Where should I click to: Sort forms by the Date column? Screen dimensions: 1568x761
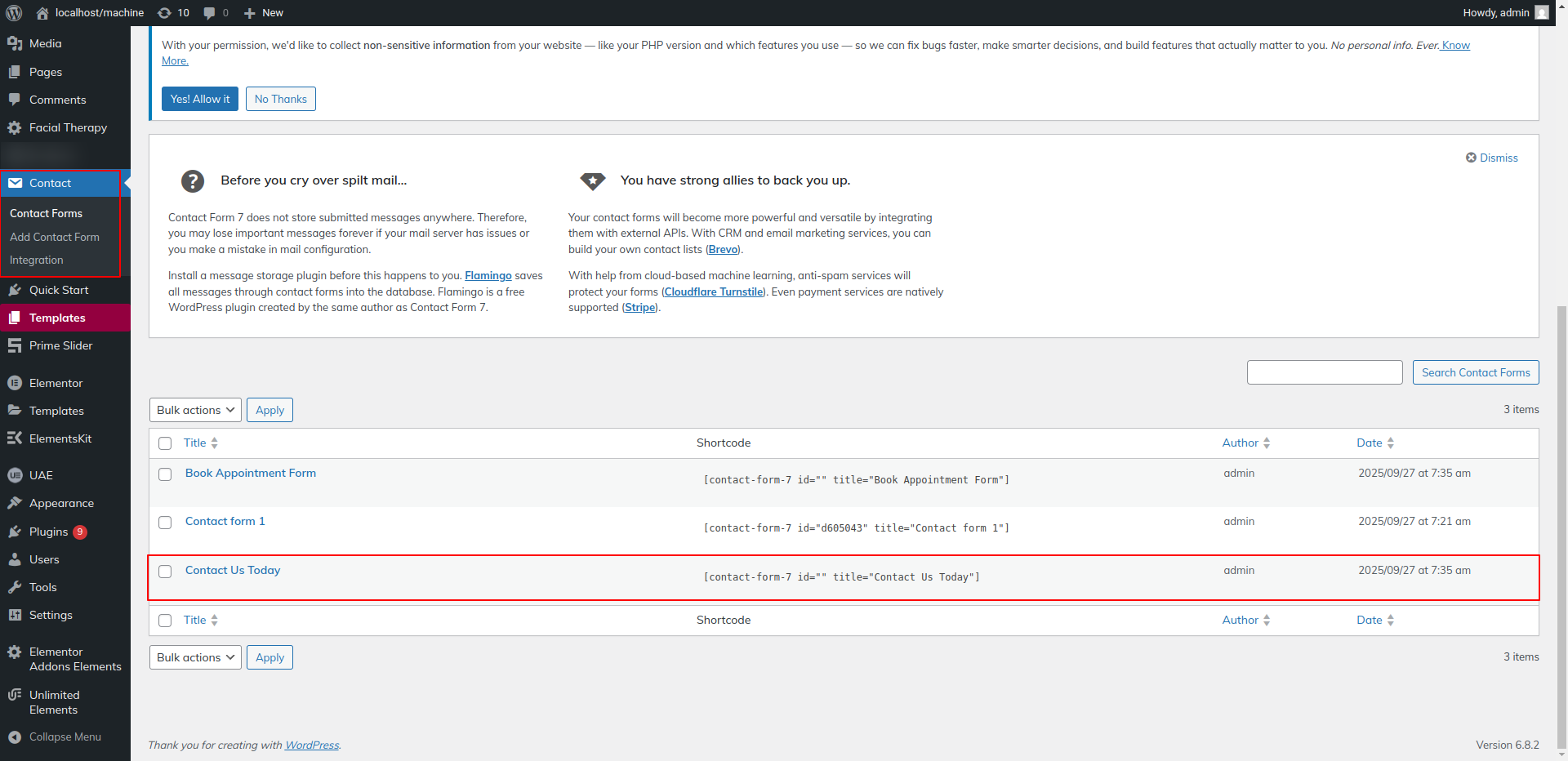click(1370, 443)
